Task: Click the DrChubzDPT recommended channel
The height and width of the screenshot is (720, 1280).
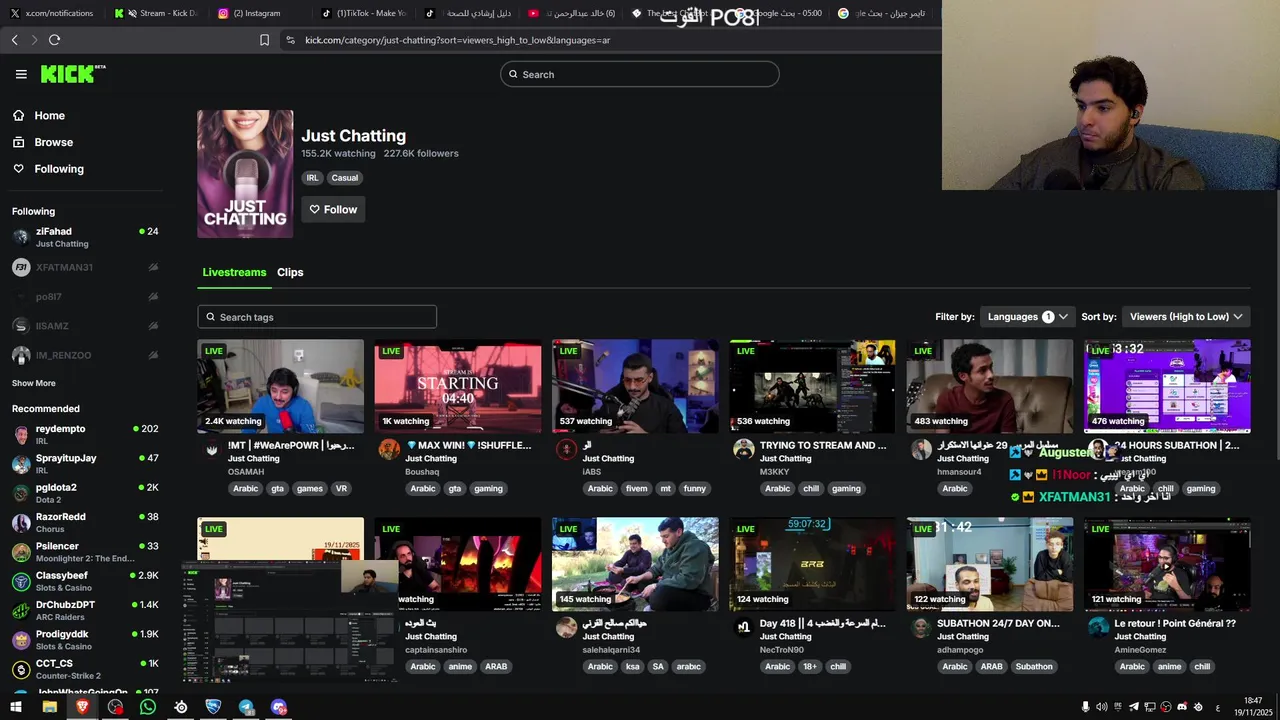Action: [x=85, y=610]
